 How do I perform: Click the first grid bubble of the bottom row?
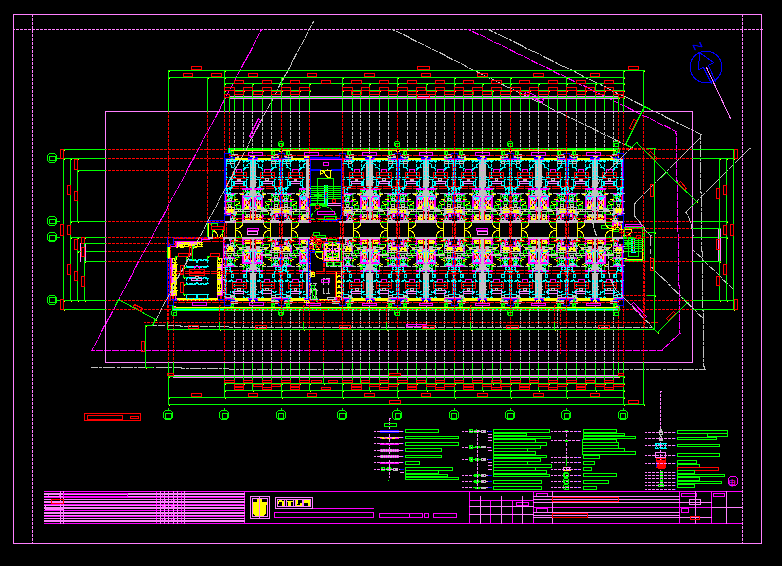pos(168,415)
